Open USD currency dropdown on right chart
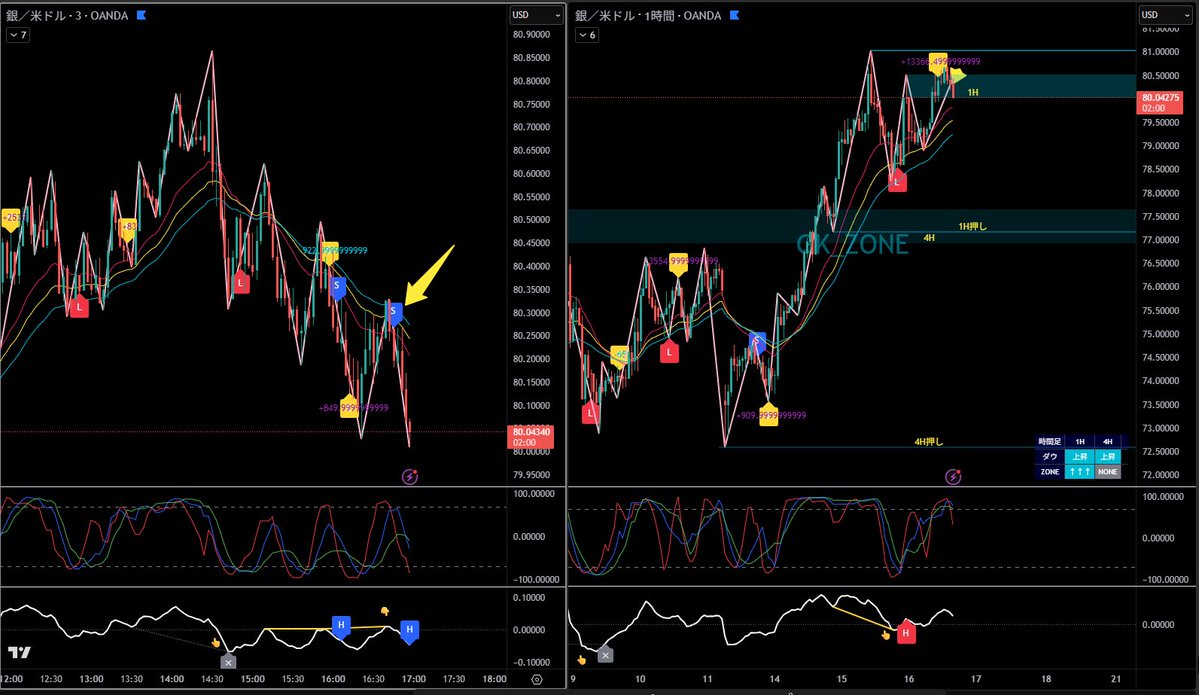Screen dimensions: 1199x695 (1166, 15)
